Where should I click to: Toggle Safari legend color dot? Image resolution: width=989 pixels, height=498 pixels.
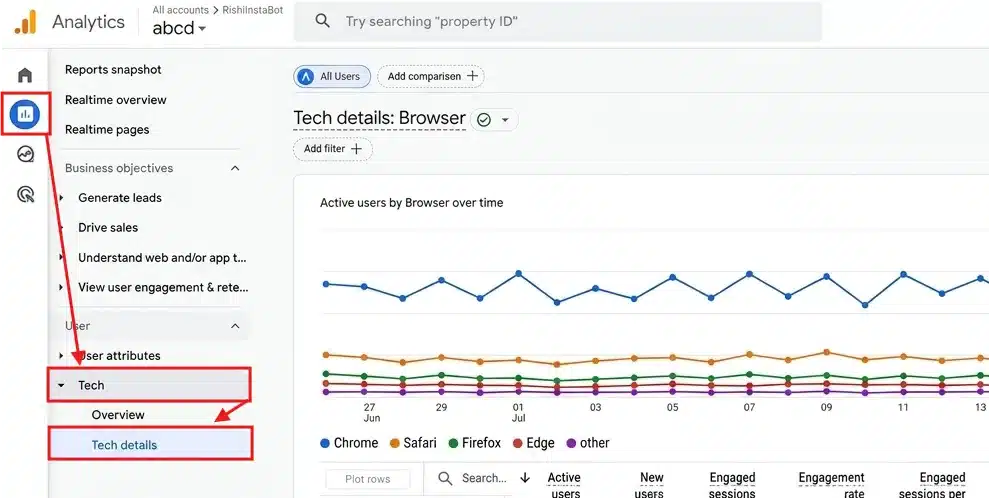(395, 443)
